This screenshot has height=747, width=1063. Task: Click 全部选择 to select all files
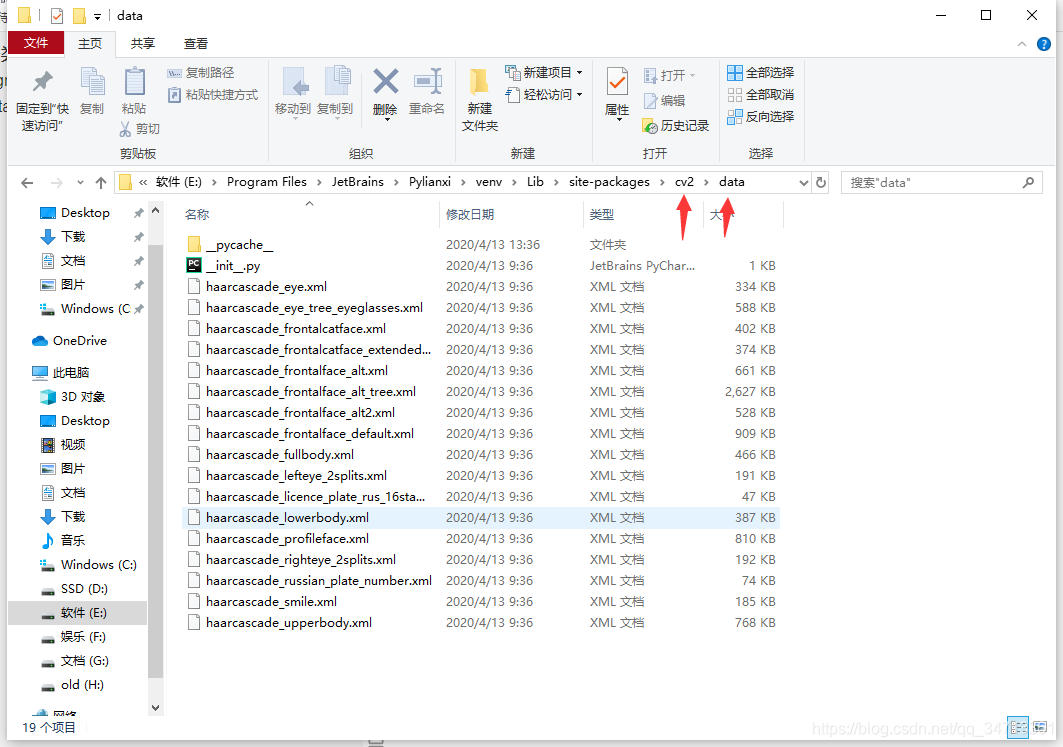762,72
